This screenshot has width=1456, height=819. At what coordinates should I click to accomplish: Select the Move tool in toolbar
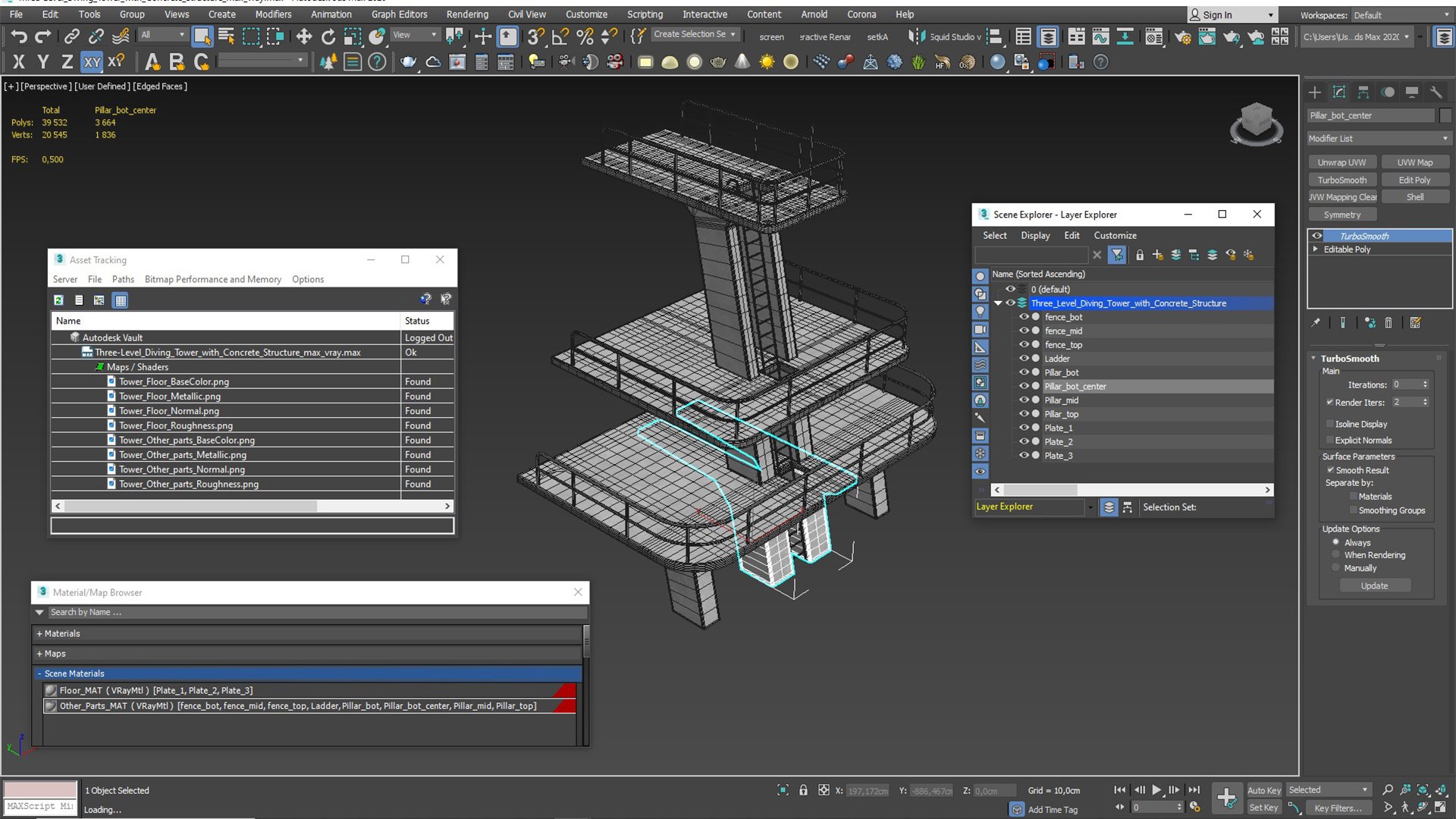tap(303, 36)
